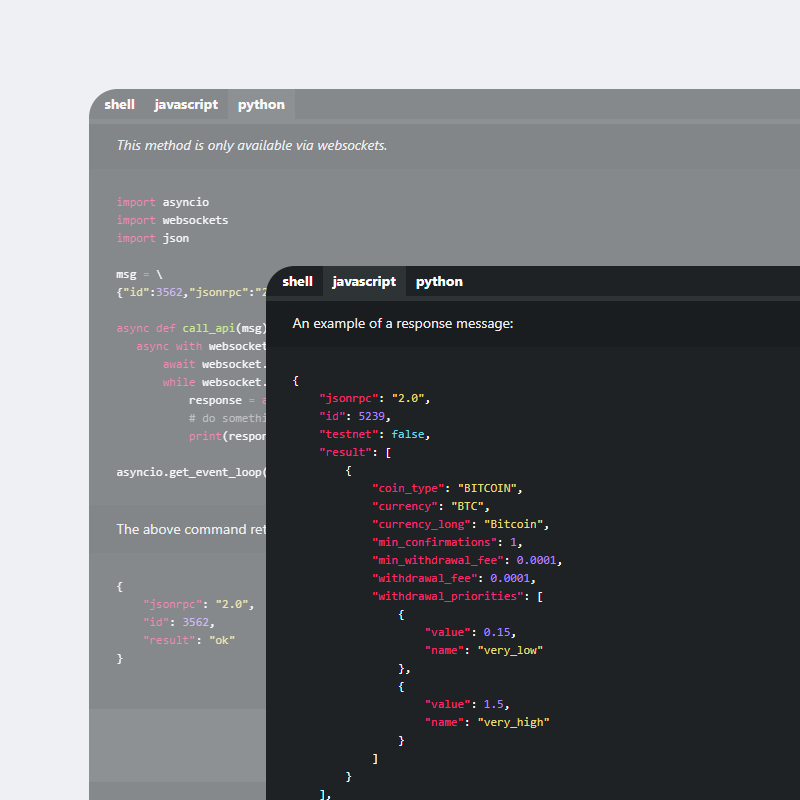This screenshot has width=800, height=800.
Task: Click the 'This method is only available via websockets' note
Action: pyautogui.click(x=251, y=145)
